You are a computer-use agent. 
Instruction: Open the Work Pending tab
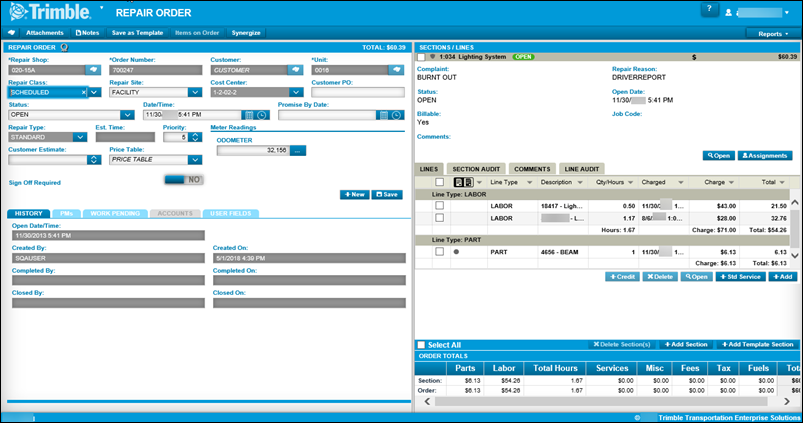[114, 213]
